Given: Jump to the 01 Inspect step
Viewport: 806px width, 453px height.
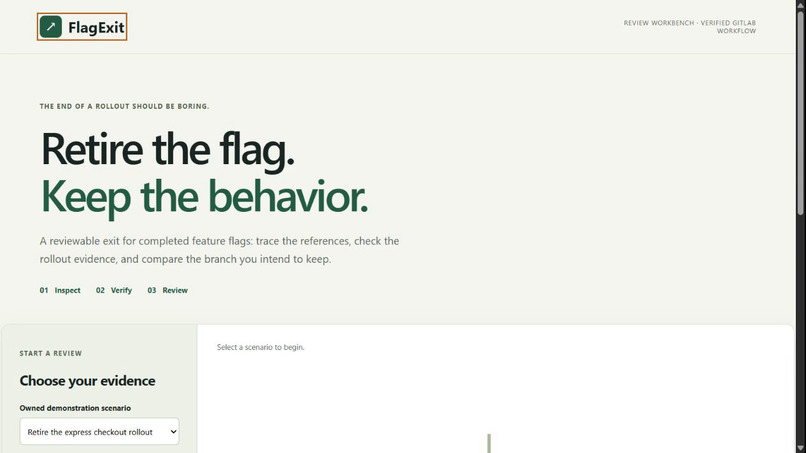Looking at the screenshot, I should pyautogui.click(x=60, y=290).
